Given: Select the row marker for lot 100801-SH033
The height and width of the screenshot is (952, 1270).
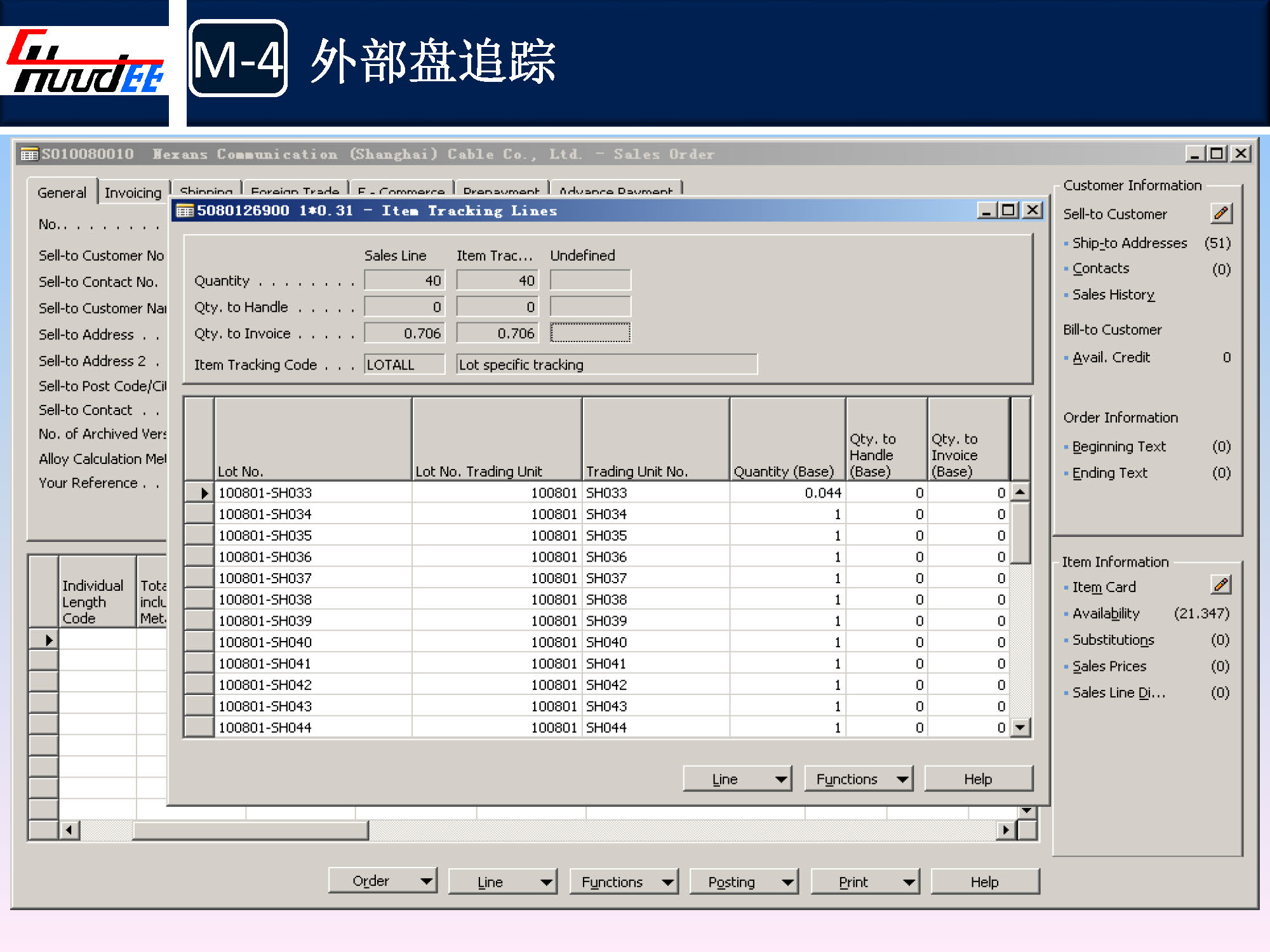Looking at the screenshot, I should 199,493.
